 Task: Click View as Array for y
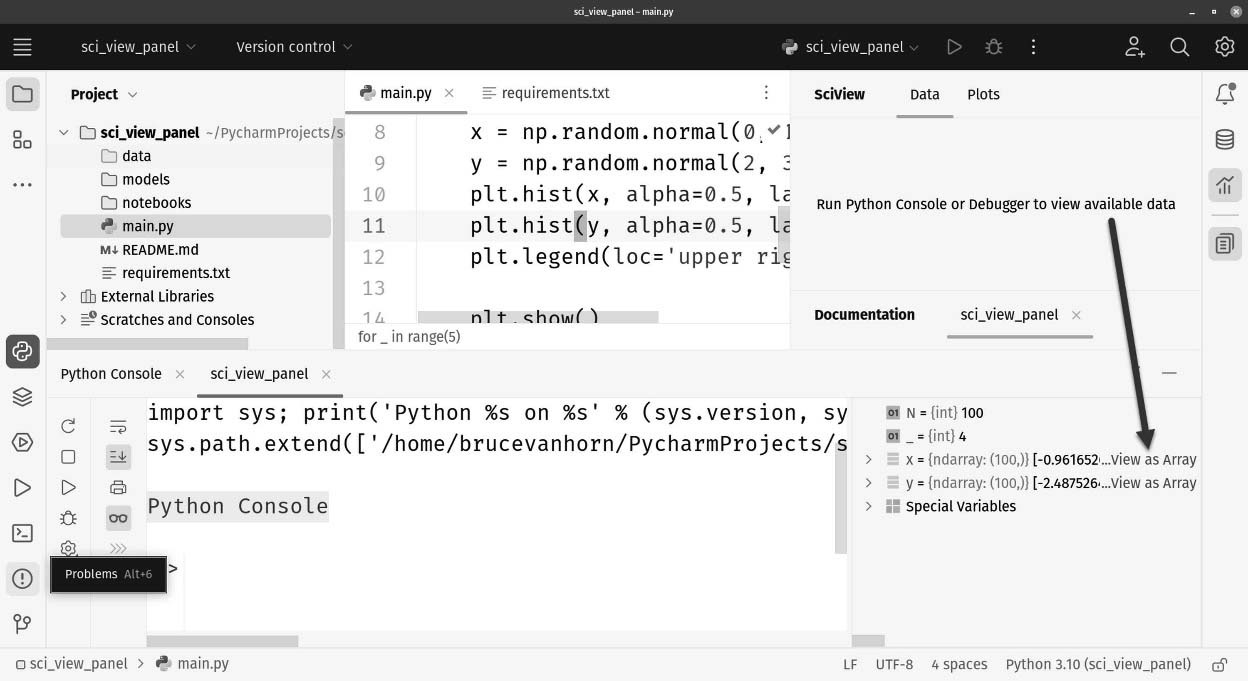click(x=1153, y=483)
